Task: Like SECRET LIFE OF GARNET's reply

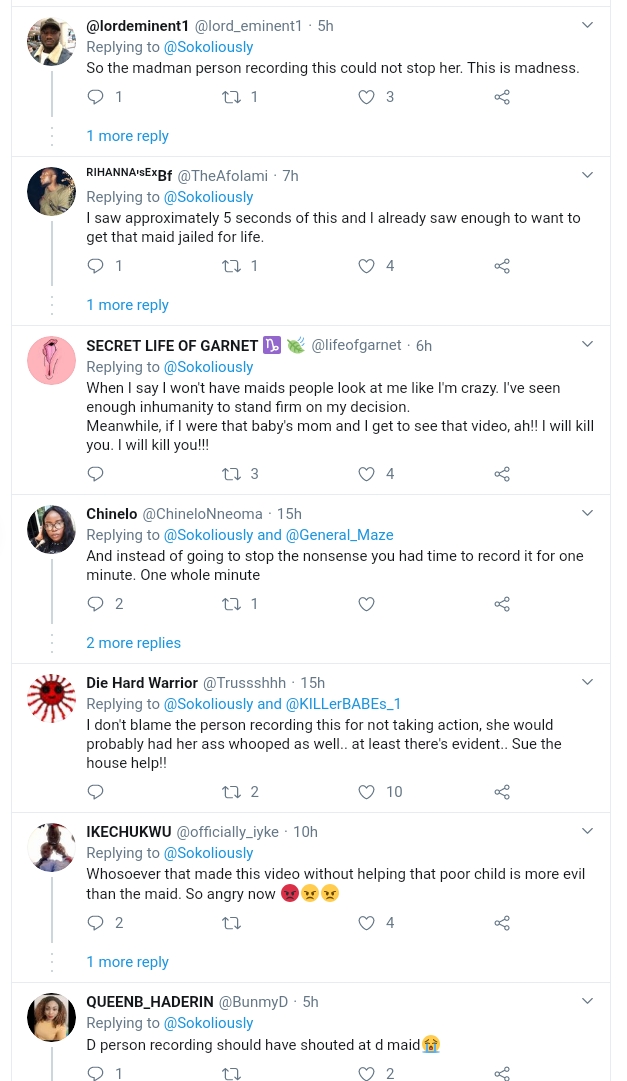Action: pos(366,474)
